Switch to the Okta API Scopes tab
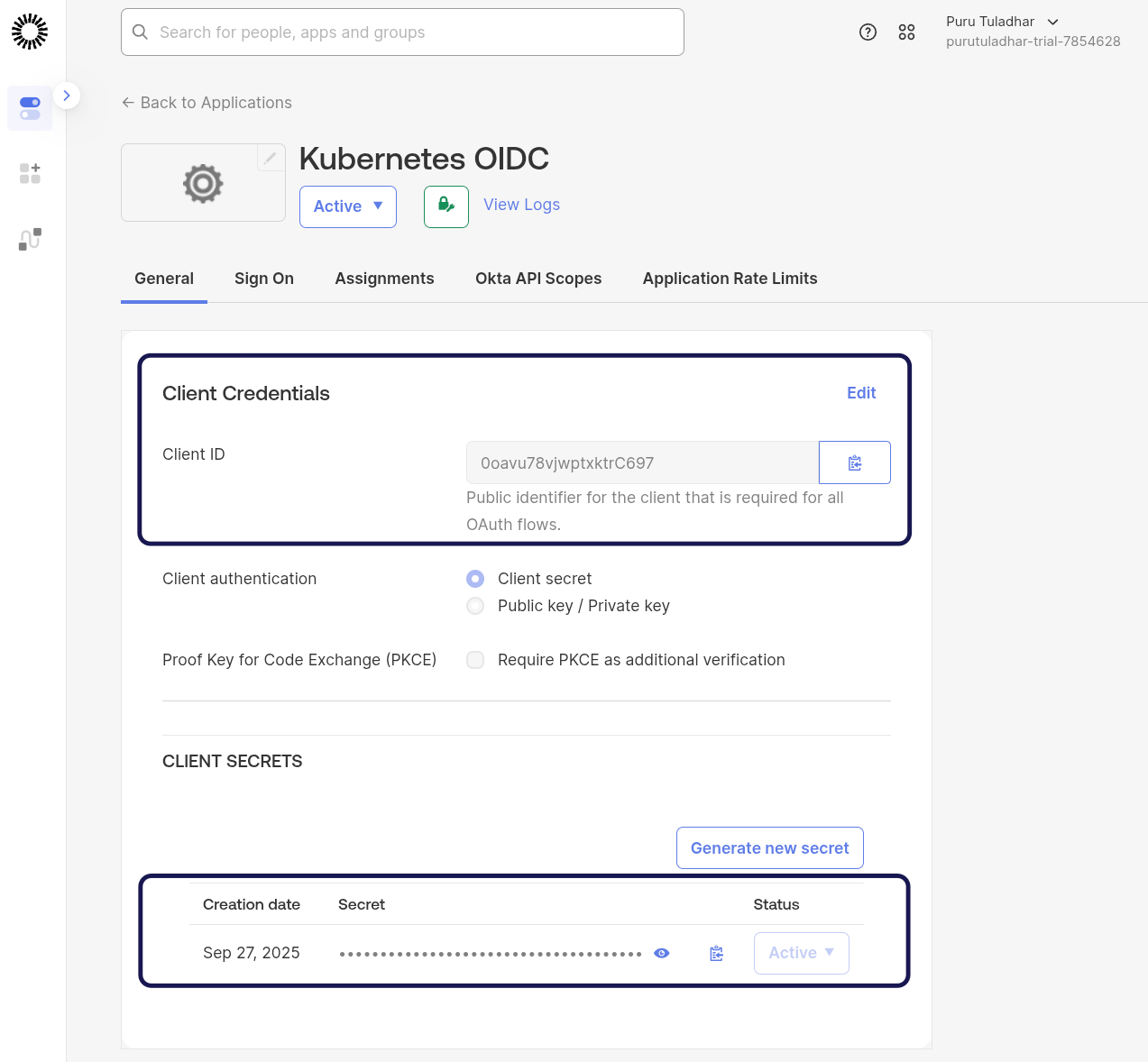The image size is (1148, 1062). 538,279
